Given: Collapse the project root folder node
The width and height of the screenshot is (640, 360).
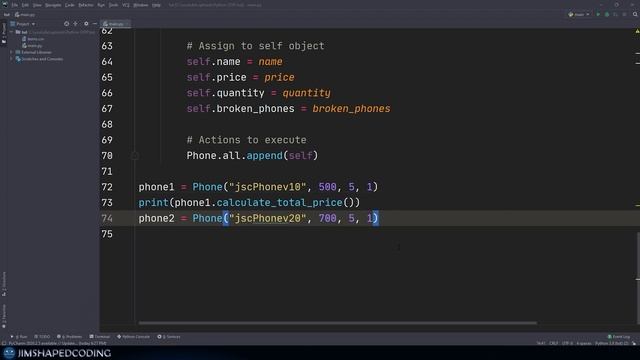Looking at the screenshot, I should point(11,32).
